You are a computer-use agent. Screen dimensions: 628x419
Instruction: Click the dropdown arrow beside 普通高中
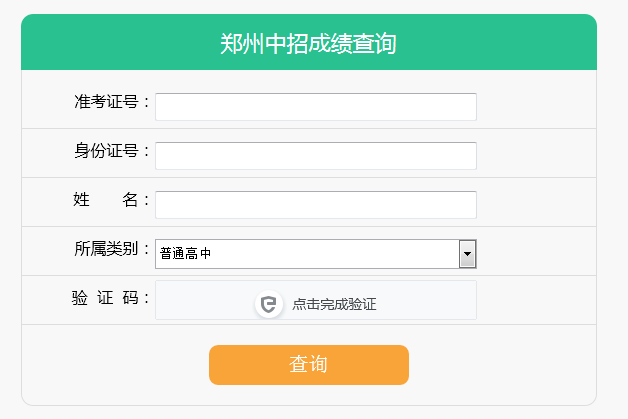click(467, 254)
